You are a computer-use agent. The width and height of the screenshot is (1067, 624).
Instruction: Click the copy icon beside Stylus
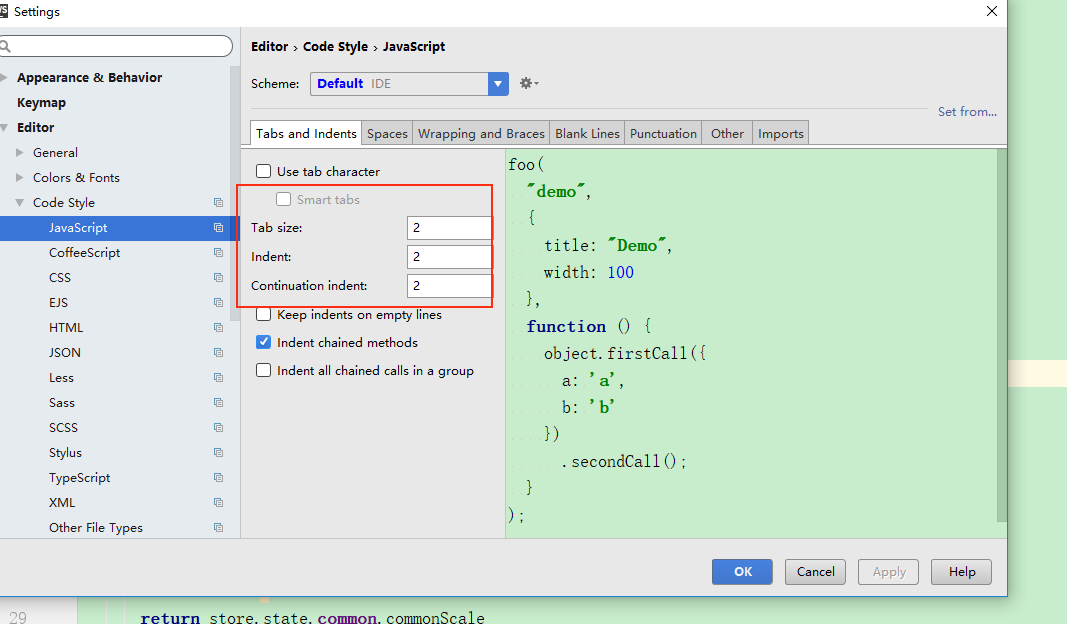[218, 453]
